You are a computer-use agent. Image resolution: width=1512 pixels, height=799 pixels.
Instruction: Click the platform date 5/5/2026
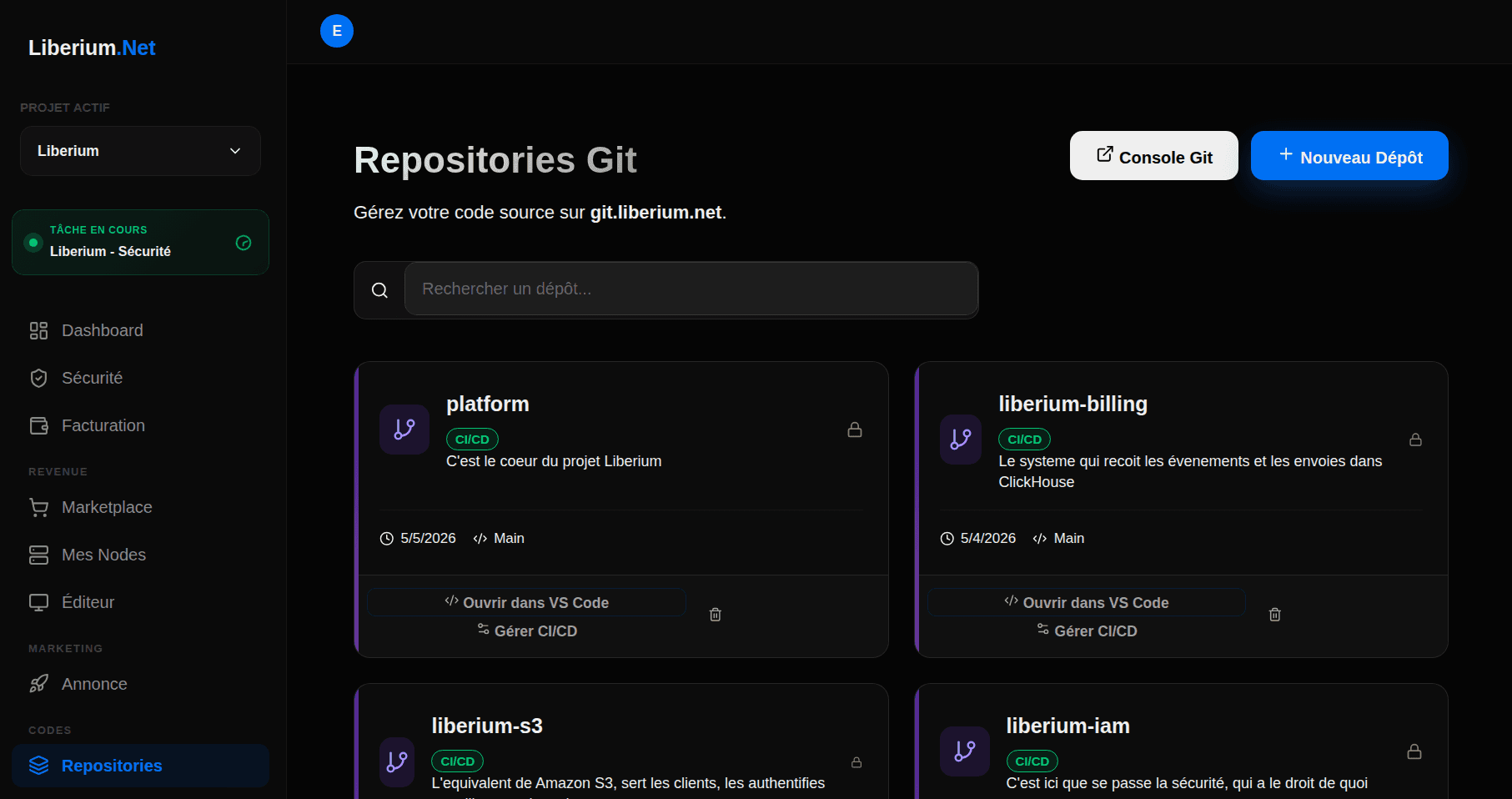[428, 539]
